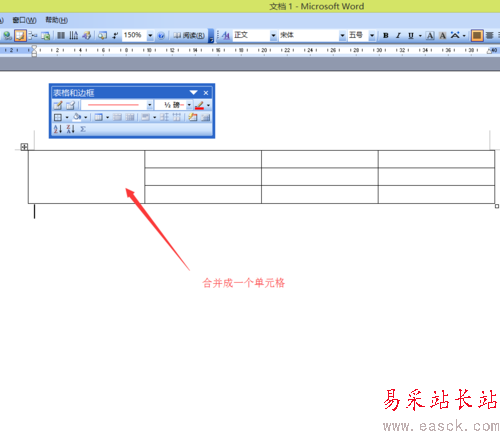
Task: Click the 阅读(R) reading layout button
Action: pos(188,35)
